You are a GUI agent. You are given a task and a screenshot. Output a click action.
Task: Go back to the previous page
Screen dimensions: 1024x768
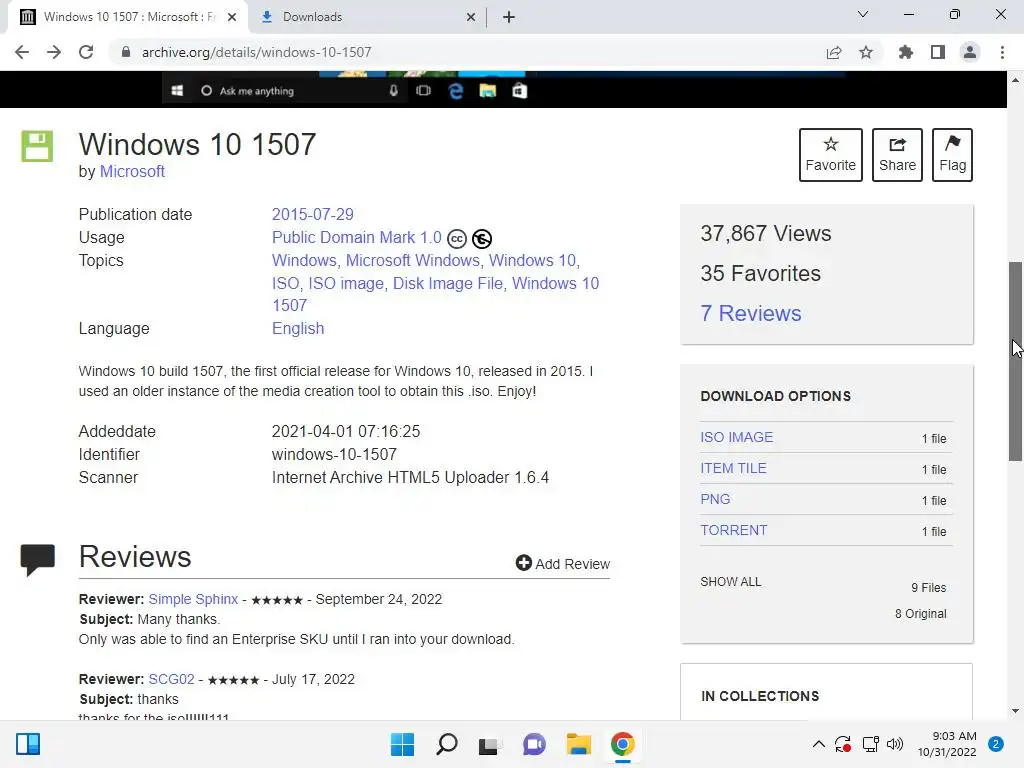coord(22,52)
